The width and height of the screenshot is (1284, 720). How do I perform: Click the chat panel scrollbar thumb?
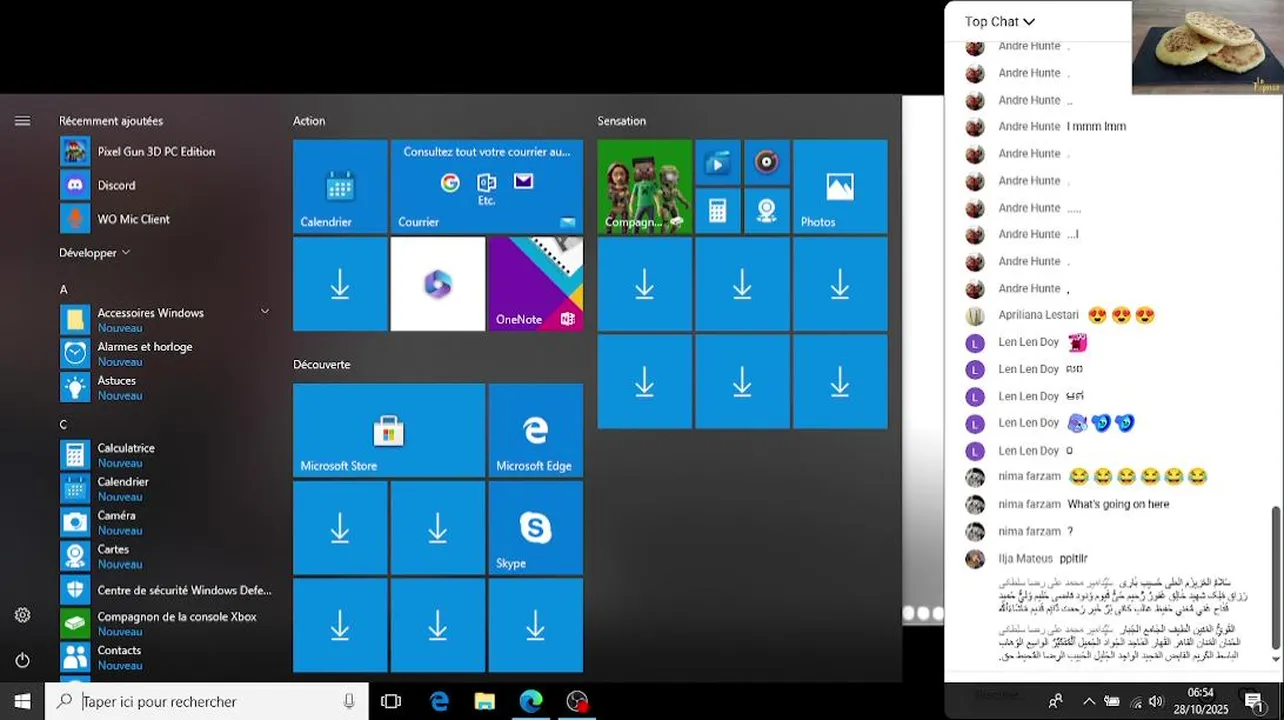[1275, 577]
